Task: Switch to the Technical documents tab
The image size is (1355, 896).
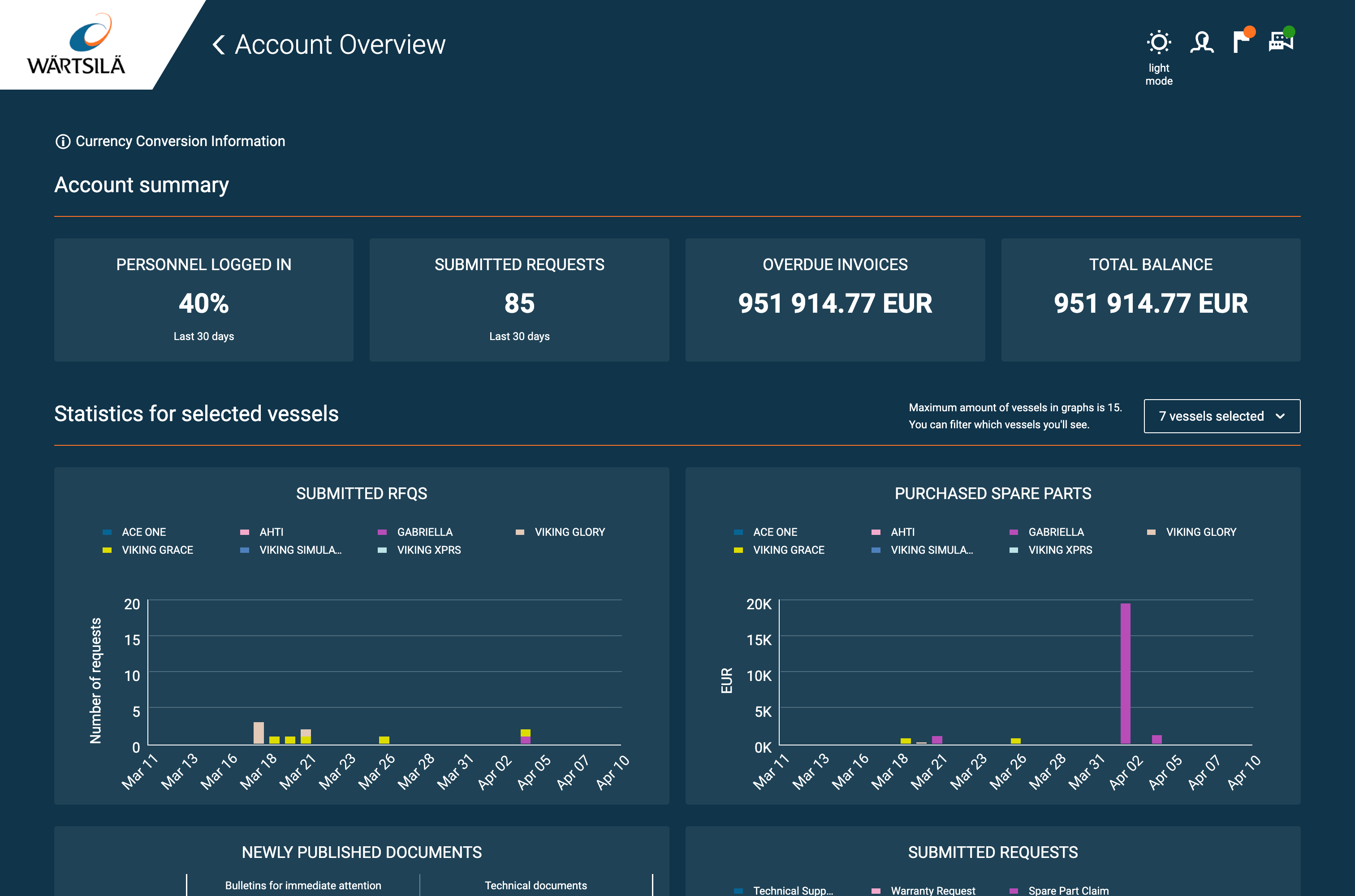Action: [535, 885]
